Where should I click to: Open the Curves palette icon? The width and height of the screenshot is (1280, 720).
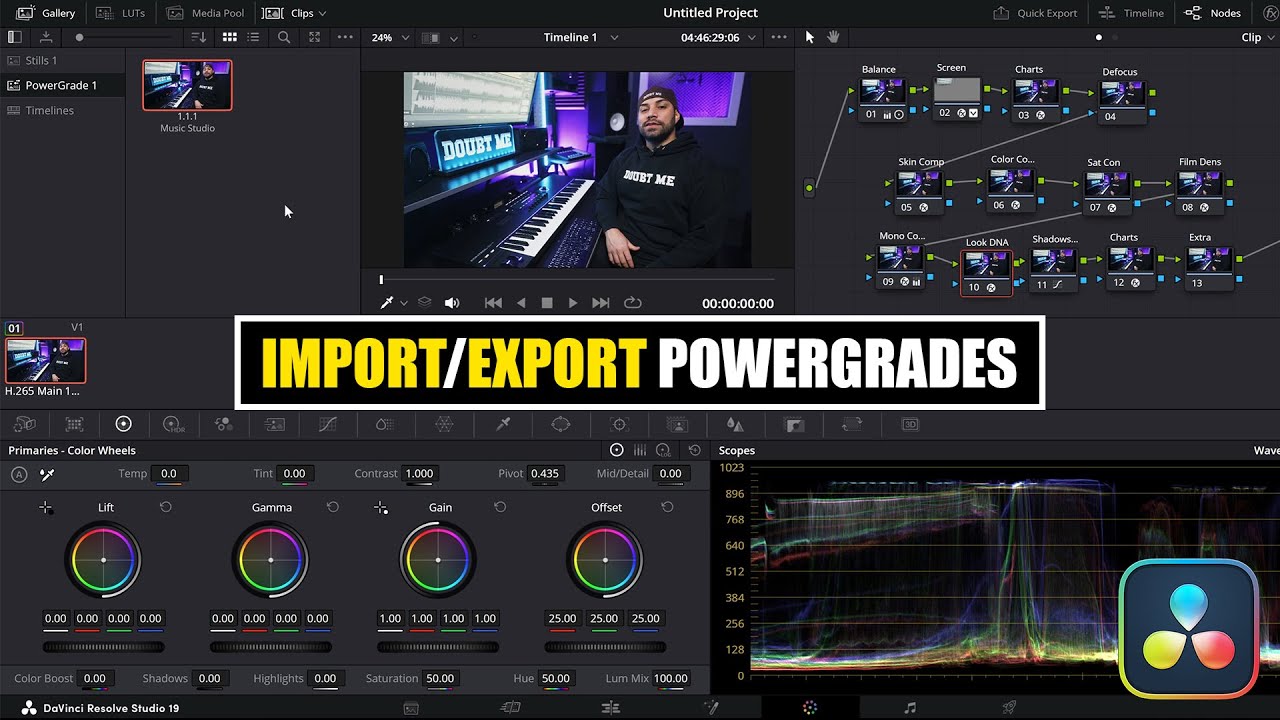pyautogui.click(x=328, y=425)
